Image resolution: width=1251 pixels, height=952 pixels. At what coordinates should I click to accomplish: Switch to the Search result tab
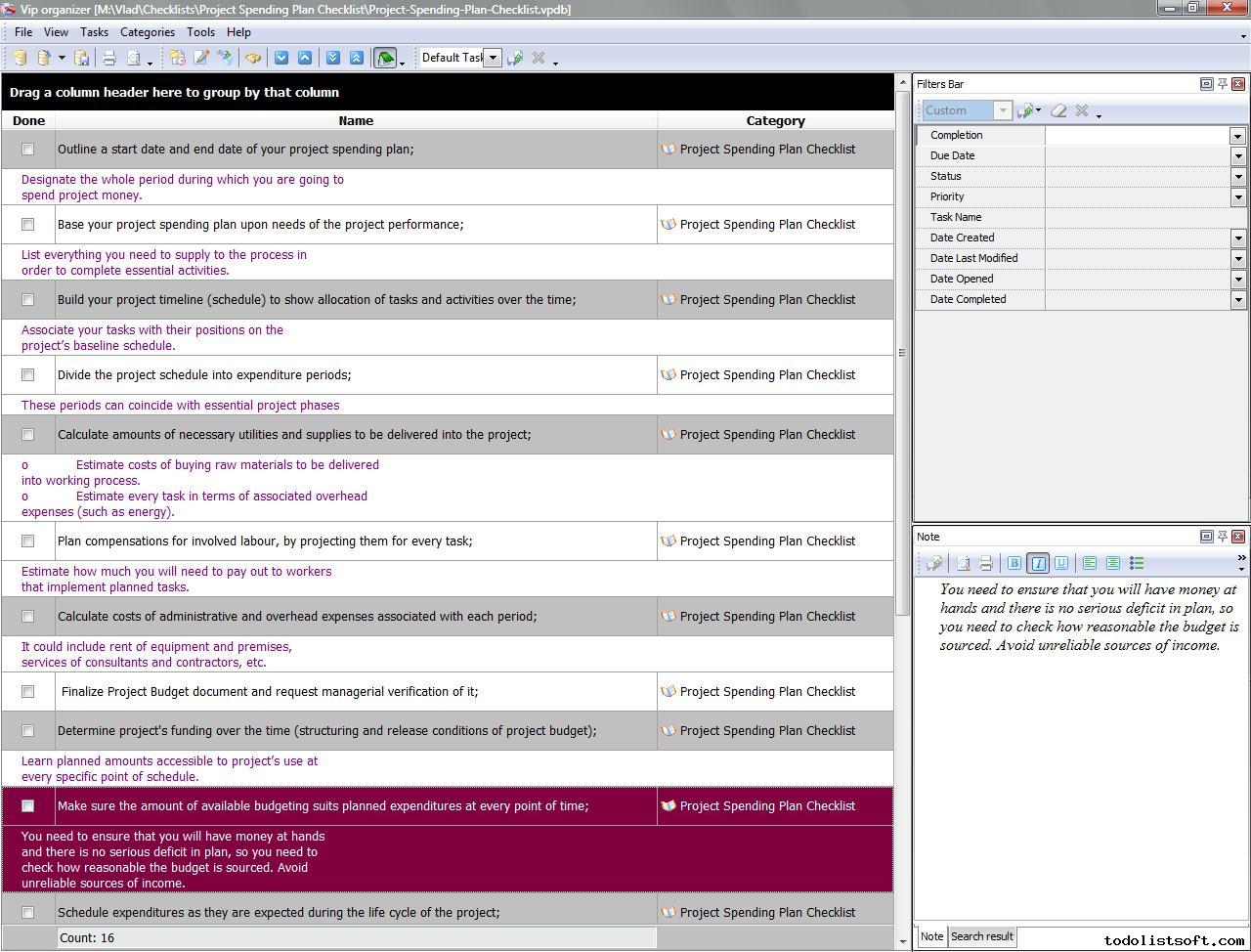pos(981,936)
